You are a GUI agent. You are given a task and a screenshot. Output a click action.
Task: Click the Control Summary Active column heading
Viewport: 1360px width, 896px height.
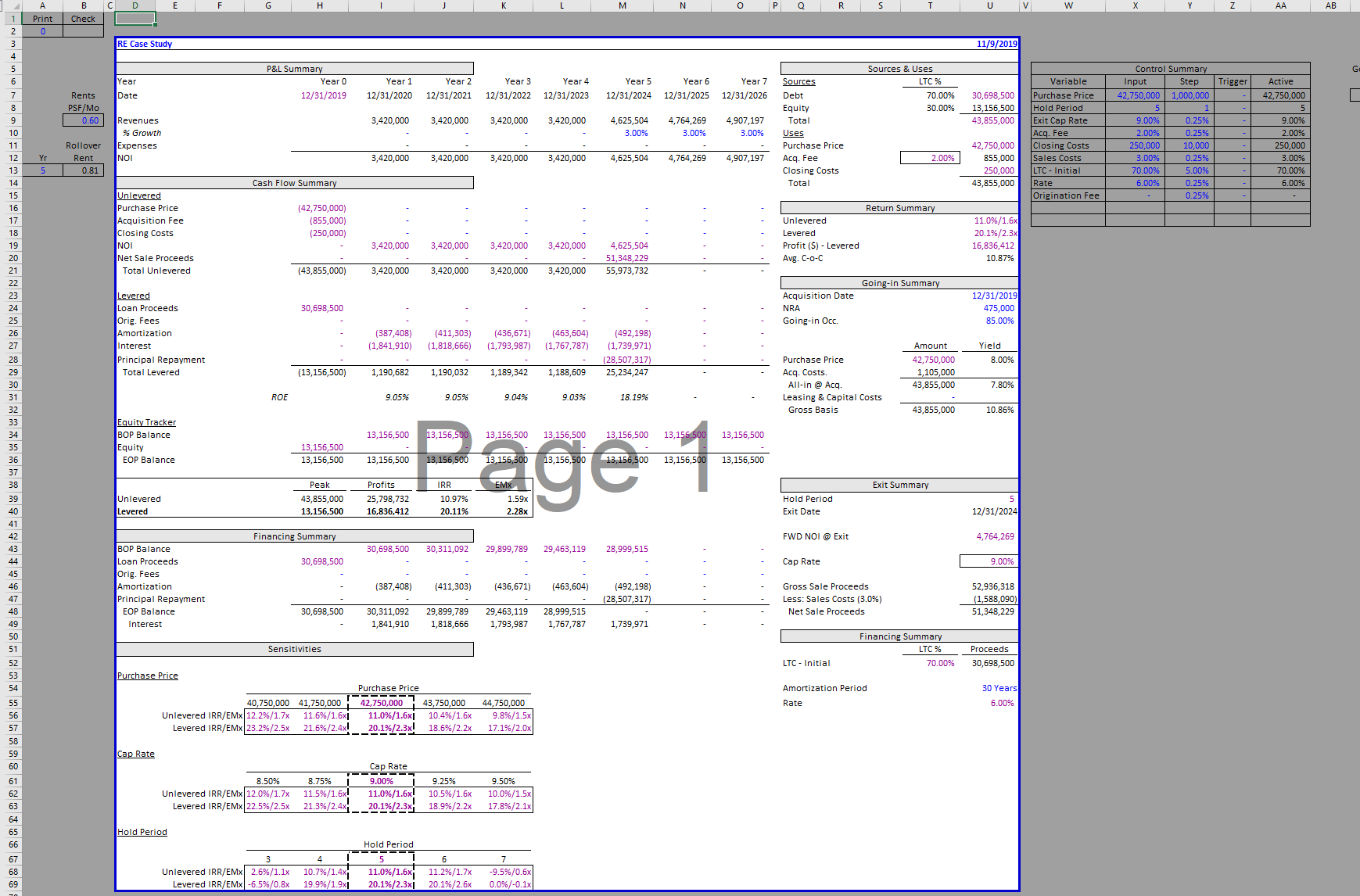pos(1280,81)
